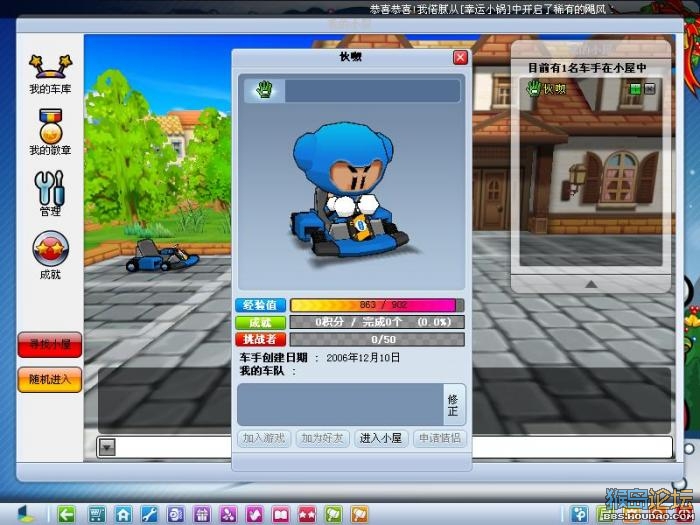Click the gray X icon next to 伙墩 in list
The image size is (700, 525).
click(650, 89)
